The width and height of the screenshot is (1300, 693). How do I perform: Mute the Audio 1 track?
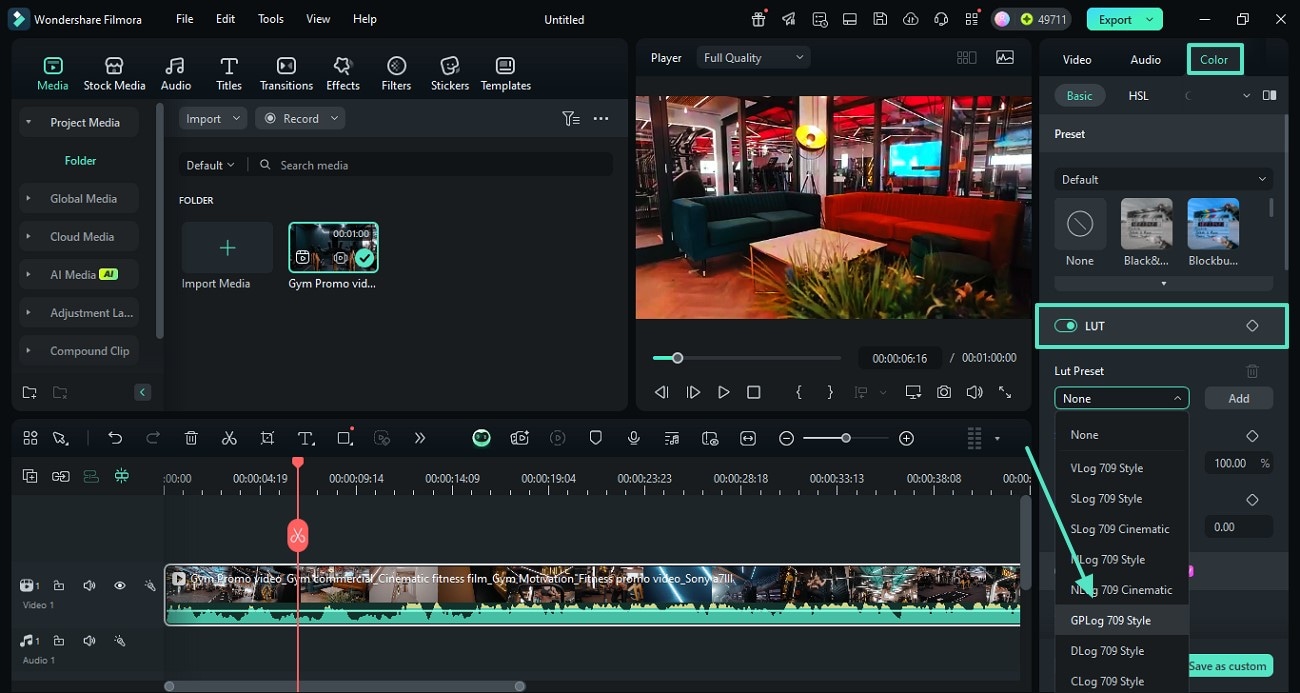click(x=89, y=641)
